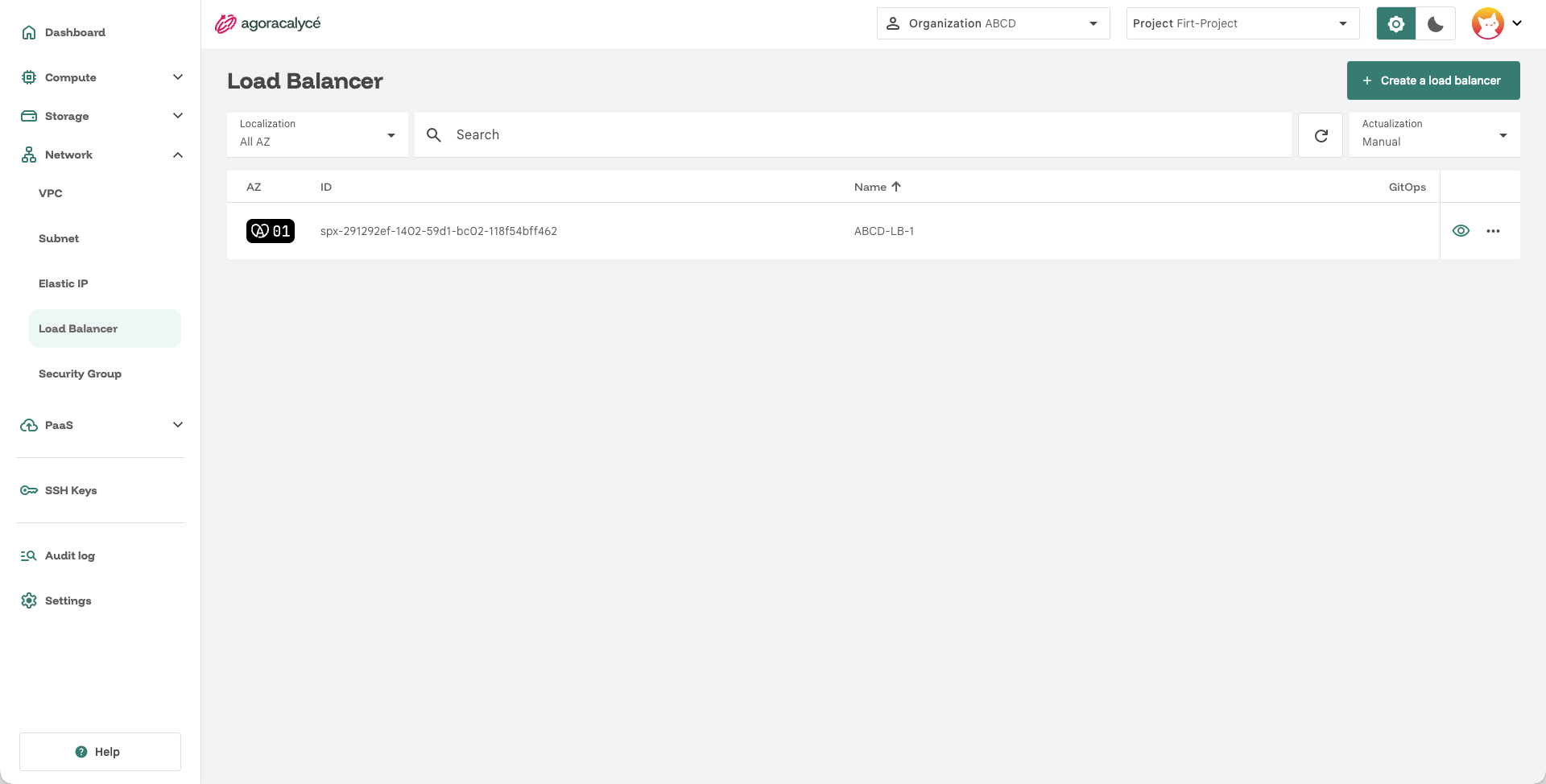Refresh the load balancer list

[x=1321, y=135]
